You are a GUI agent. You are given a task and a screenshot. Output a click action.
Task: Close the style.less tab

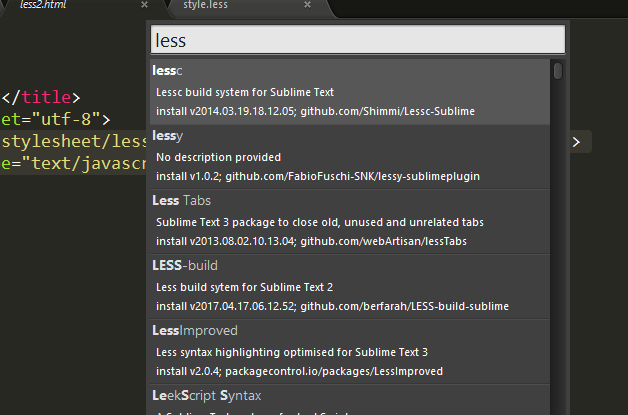point(307,5)
